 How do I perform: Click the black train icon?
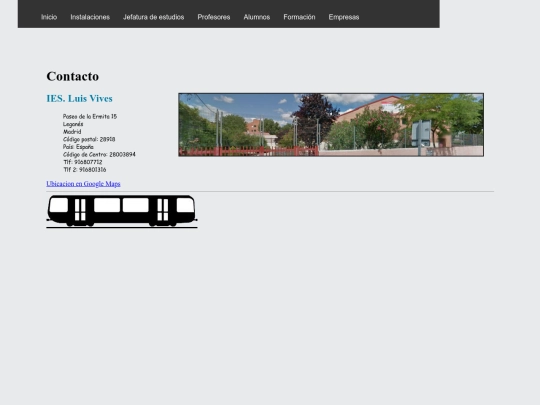point(122,211)
